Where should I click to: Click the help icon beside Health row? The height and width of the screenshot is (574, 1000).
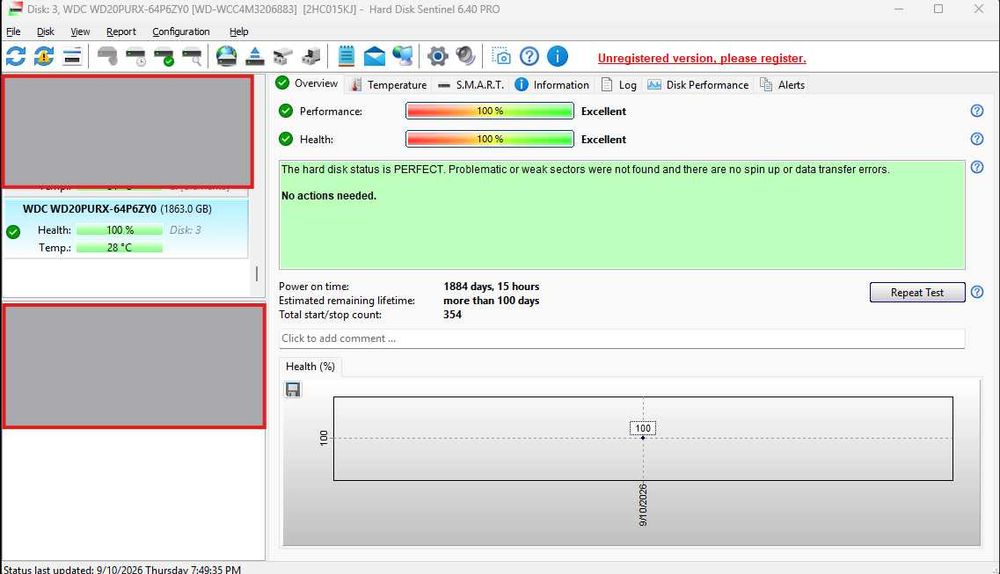tap(977, 138)
